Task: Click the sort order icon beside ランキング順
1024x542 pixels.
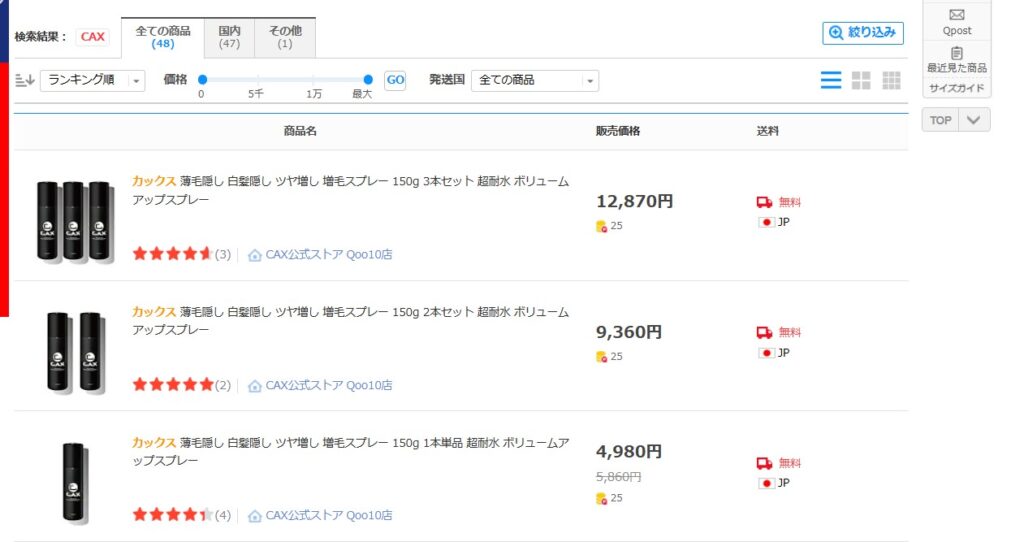Action: pyautogui.click(x=25, y=80)
